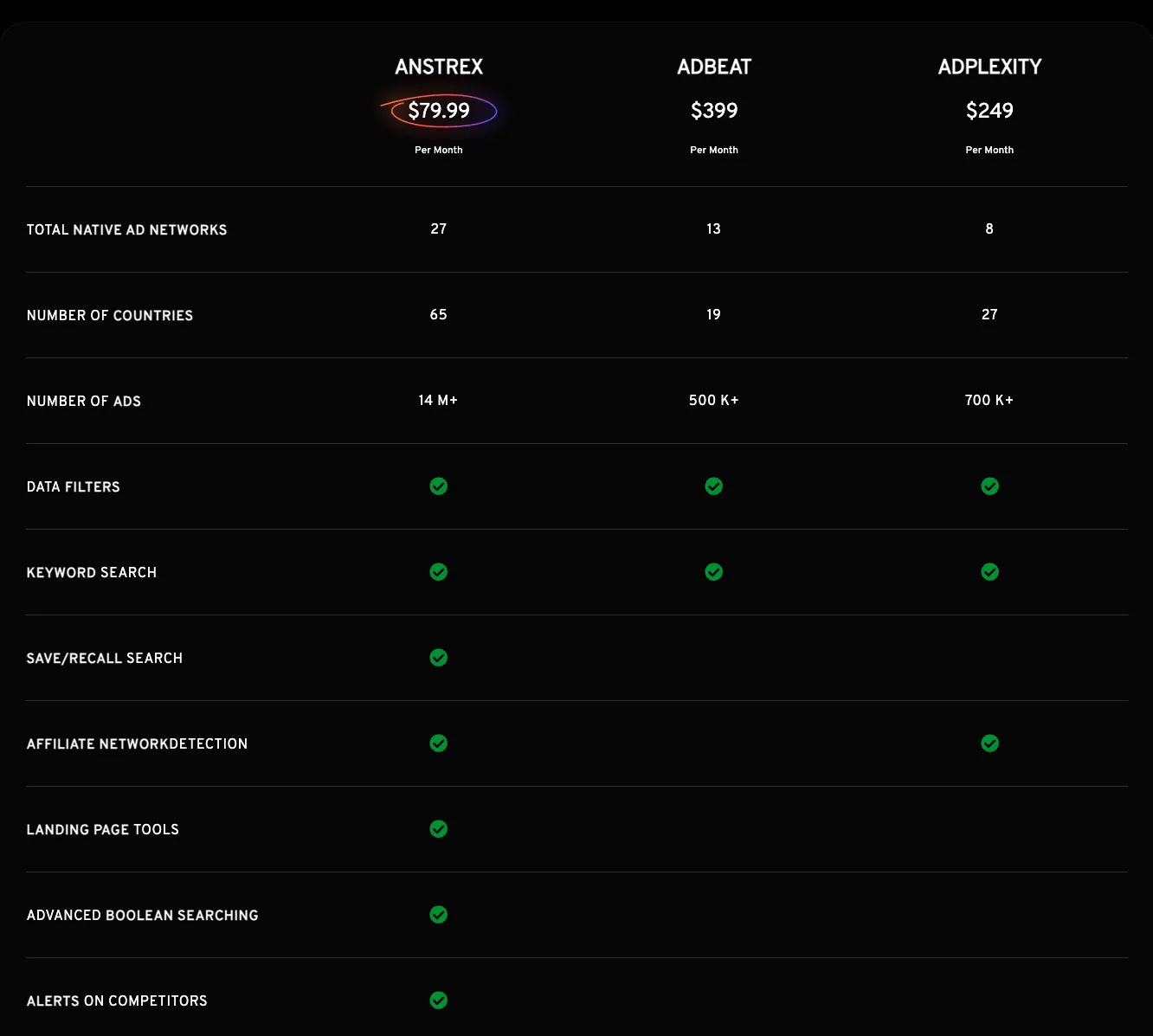Click the 14 M+ ads value
The width and height of the screenshot is (1153, 1036).
point(439,400)
